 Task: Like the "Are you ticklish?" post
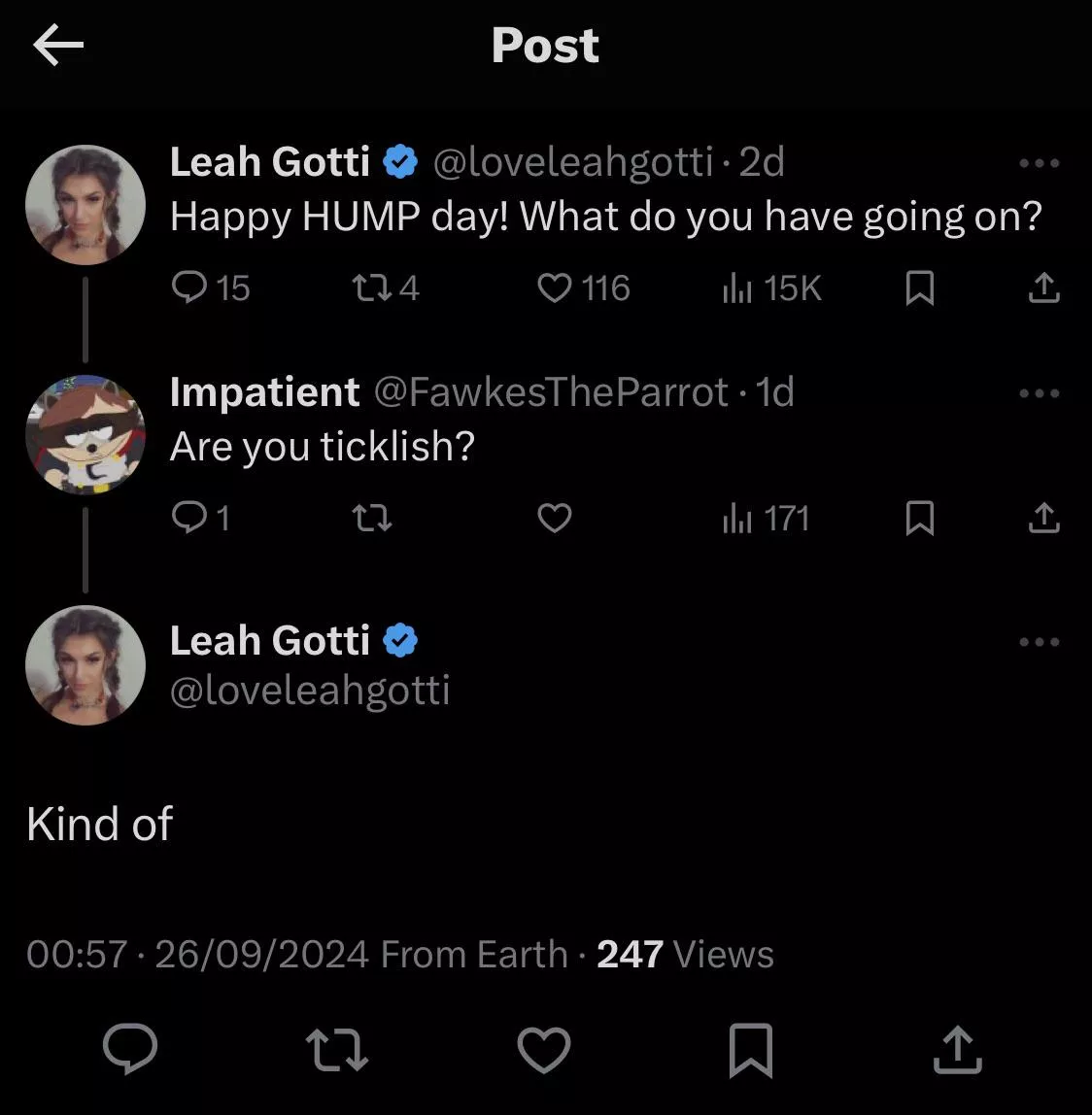pyautogui.click(x=555, y=519)
